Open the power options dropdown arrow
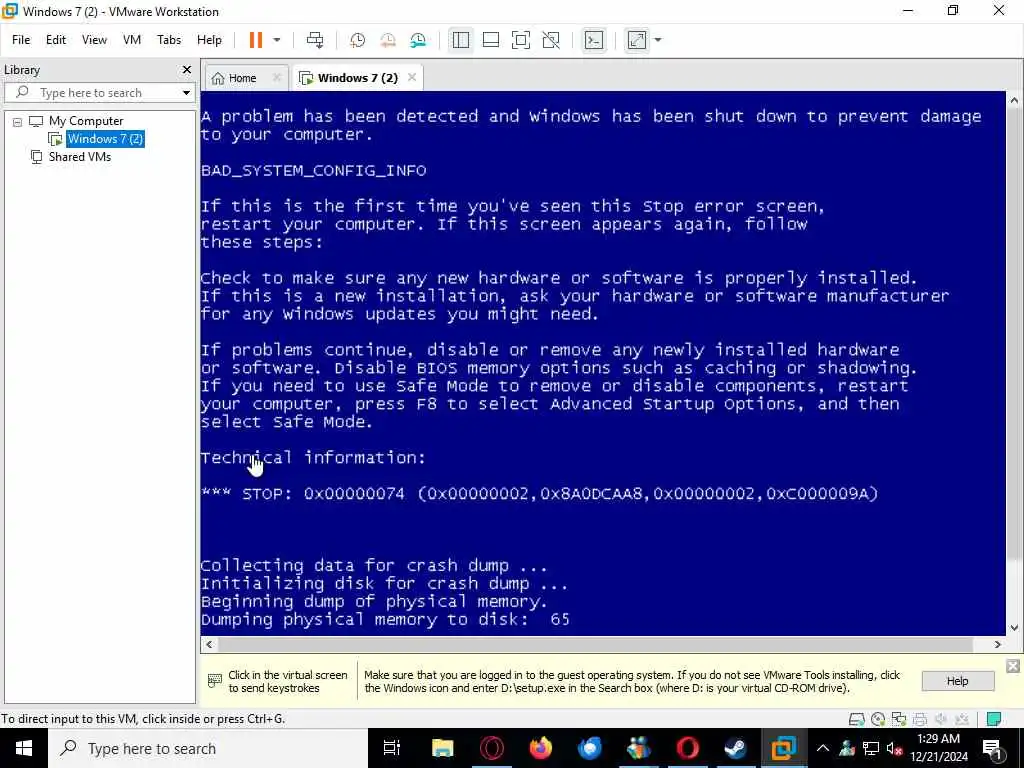This screenshot has width=1024, height=768. click(277, 40)
